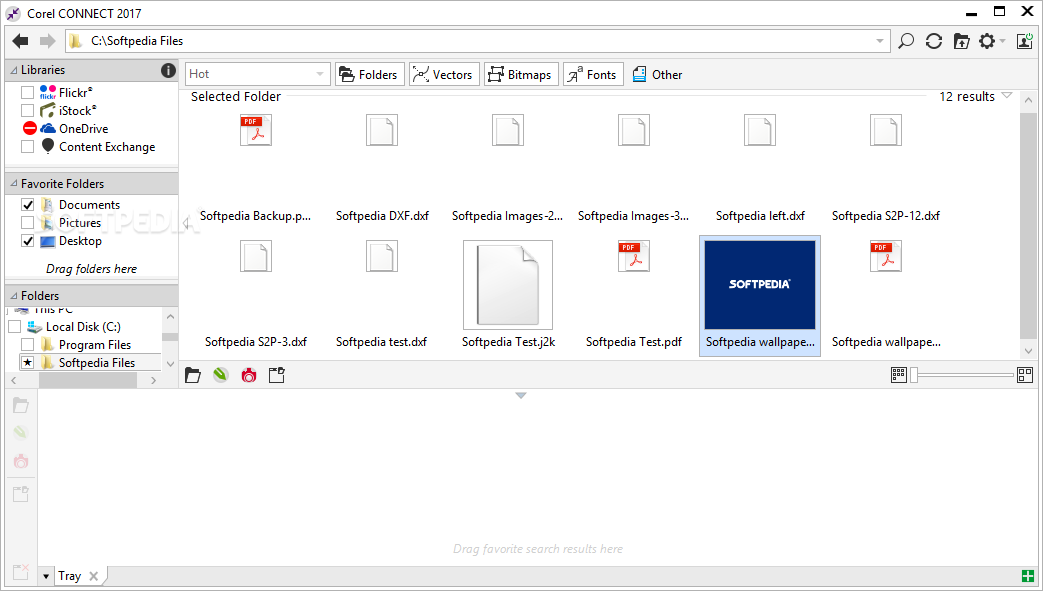Click the address bar path field
The height and width of the screenshot is (591, 1043).
tap(479, 41)
